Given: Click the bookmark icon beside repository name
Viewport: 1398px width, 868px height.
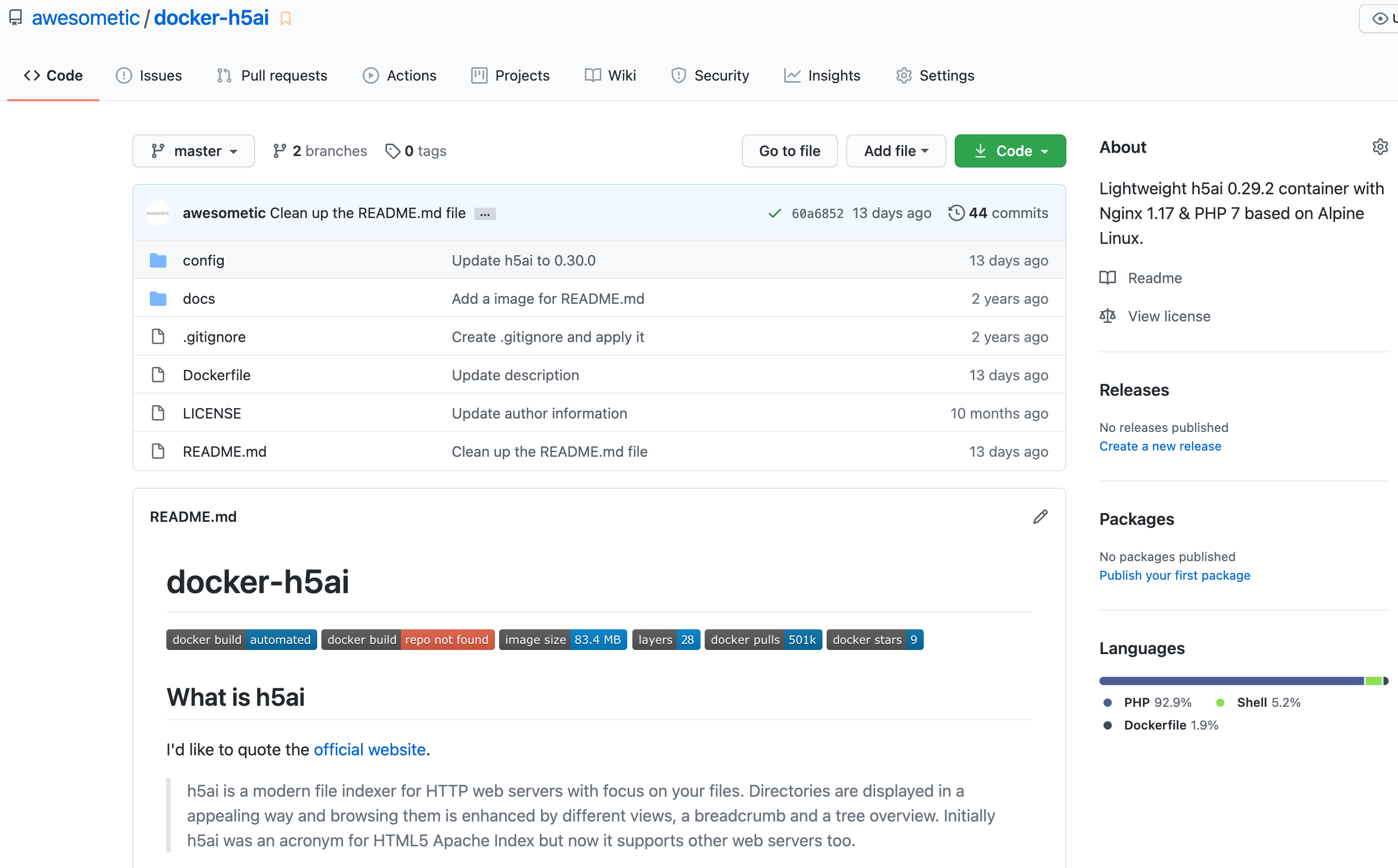Looking at the screenshot, I should (x=285, y=19).
